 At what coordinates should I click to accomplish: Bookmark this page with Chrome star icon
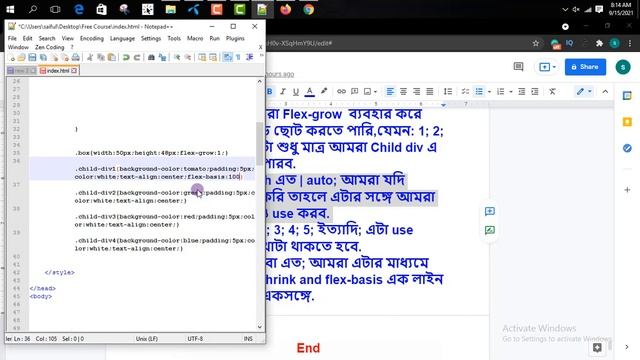536,43
